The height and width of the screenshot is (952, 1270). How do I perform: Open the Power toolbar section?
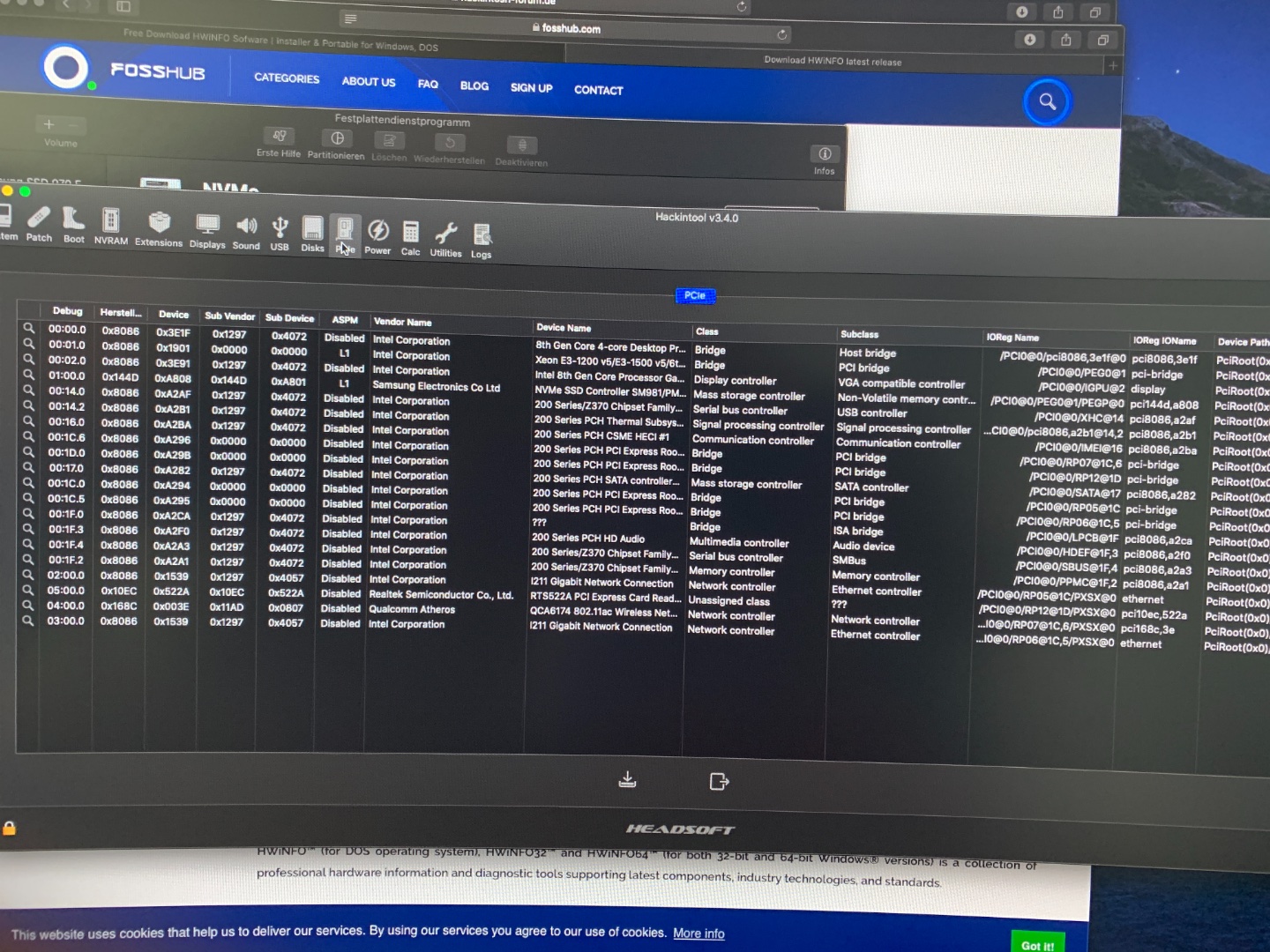[377, 238]
